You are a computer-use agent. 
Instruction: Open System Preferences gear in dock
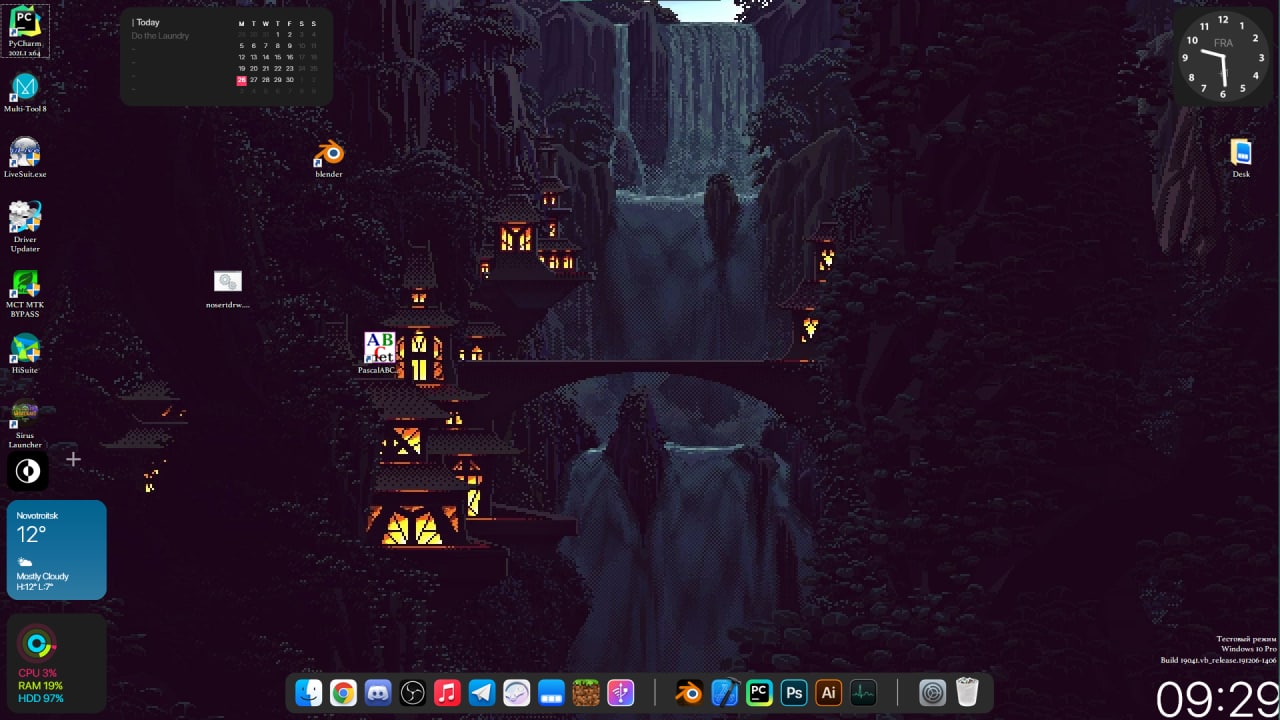[932, 693]
